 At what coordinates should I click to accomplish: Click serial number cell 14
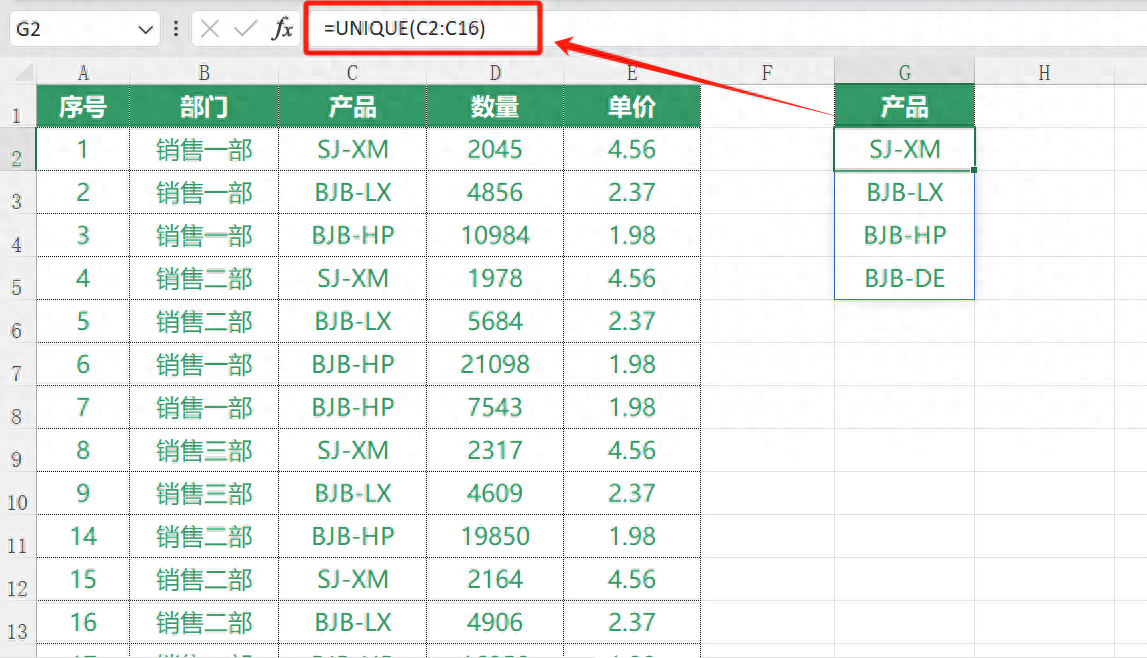(83, 537)
